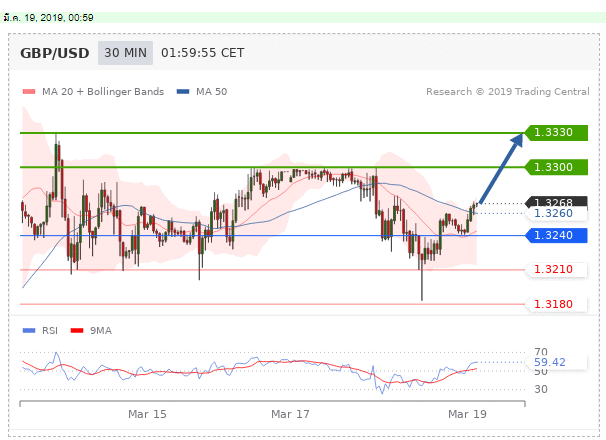The height and width of the screenshot is (440, 606).
Task: Click the 01:59:55 CET timestamp
Action: [x=203, y=53]
